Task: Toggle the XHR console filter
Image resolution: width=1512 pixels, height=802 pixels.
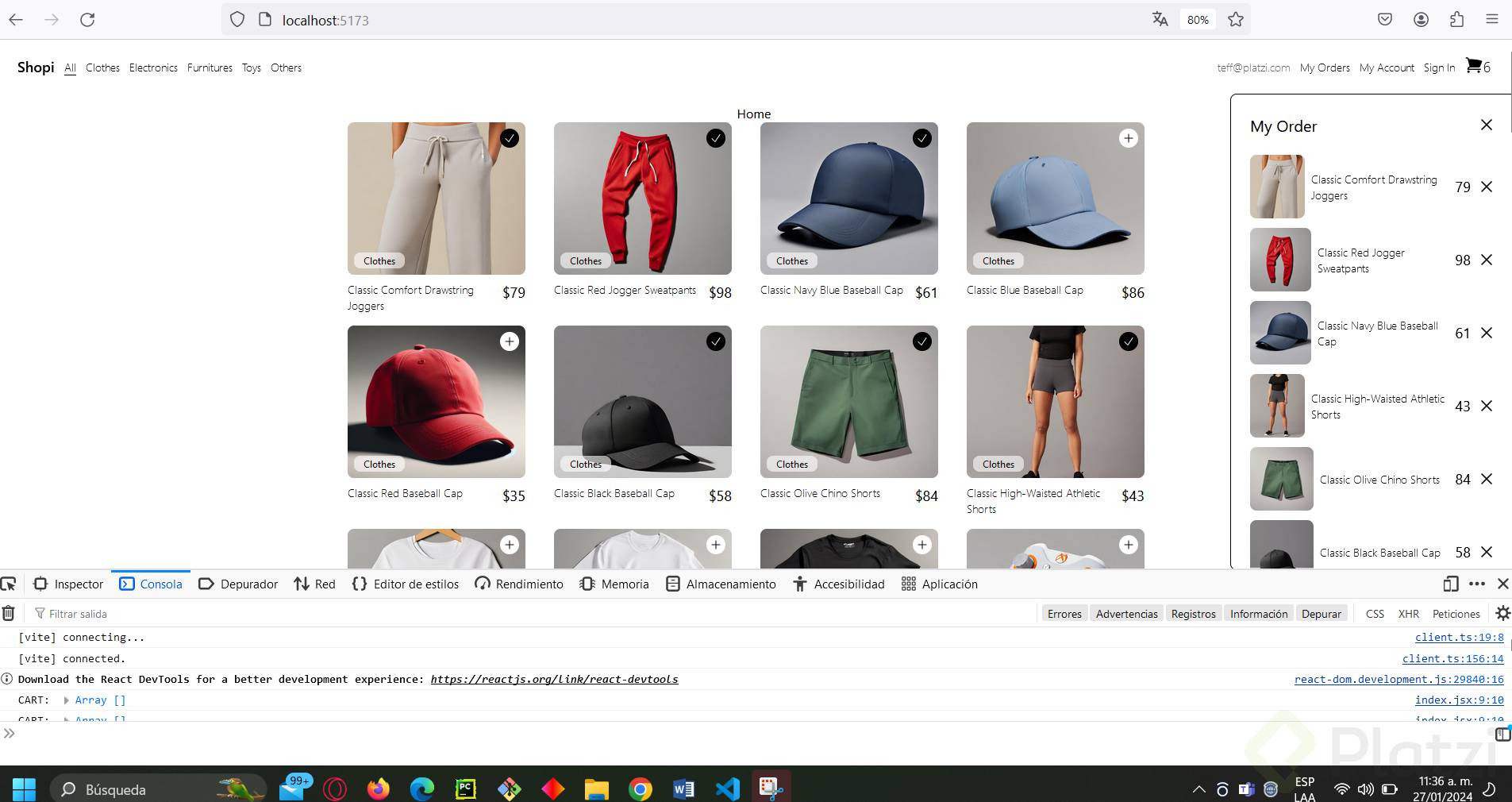Action: point(1409,614)
